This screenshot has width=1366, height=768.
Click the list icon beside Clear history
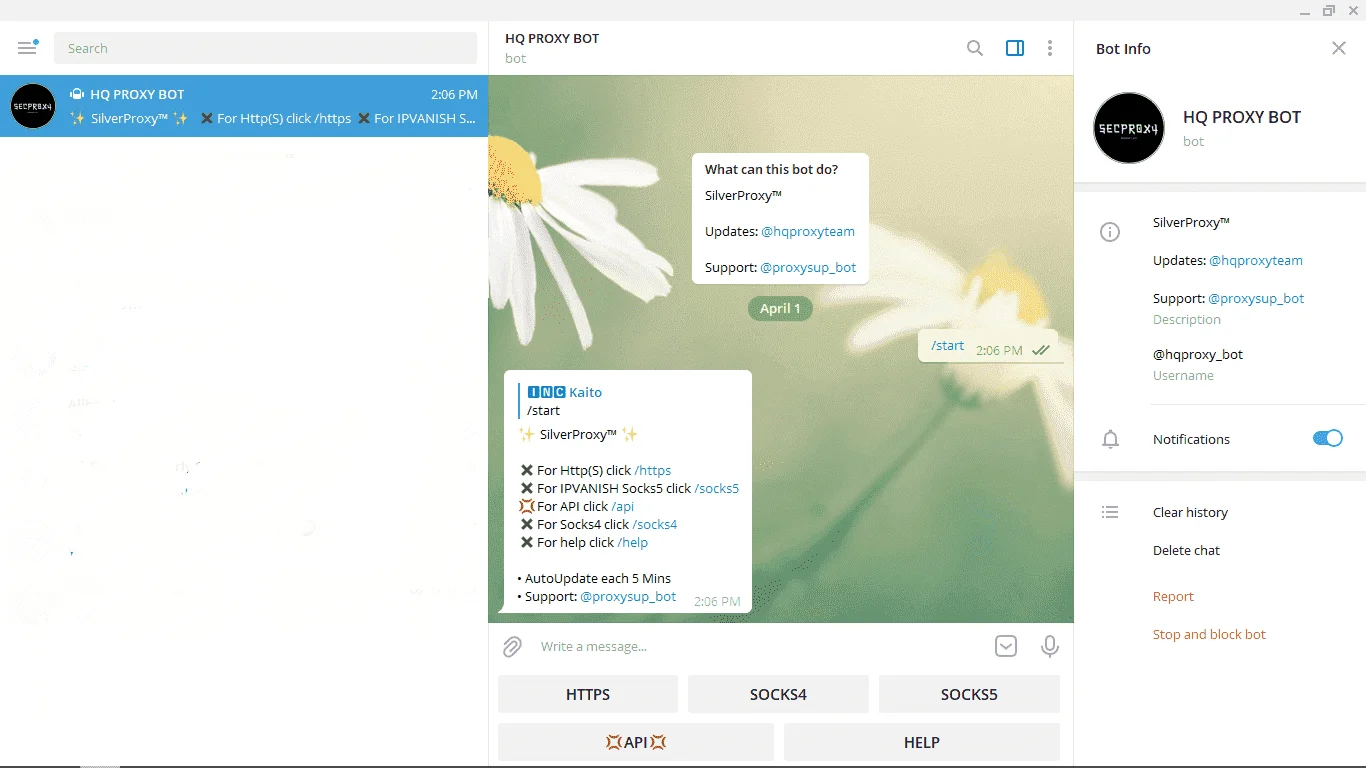point(1110,512)
